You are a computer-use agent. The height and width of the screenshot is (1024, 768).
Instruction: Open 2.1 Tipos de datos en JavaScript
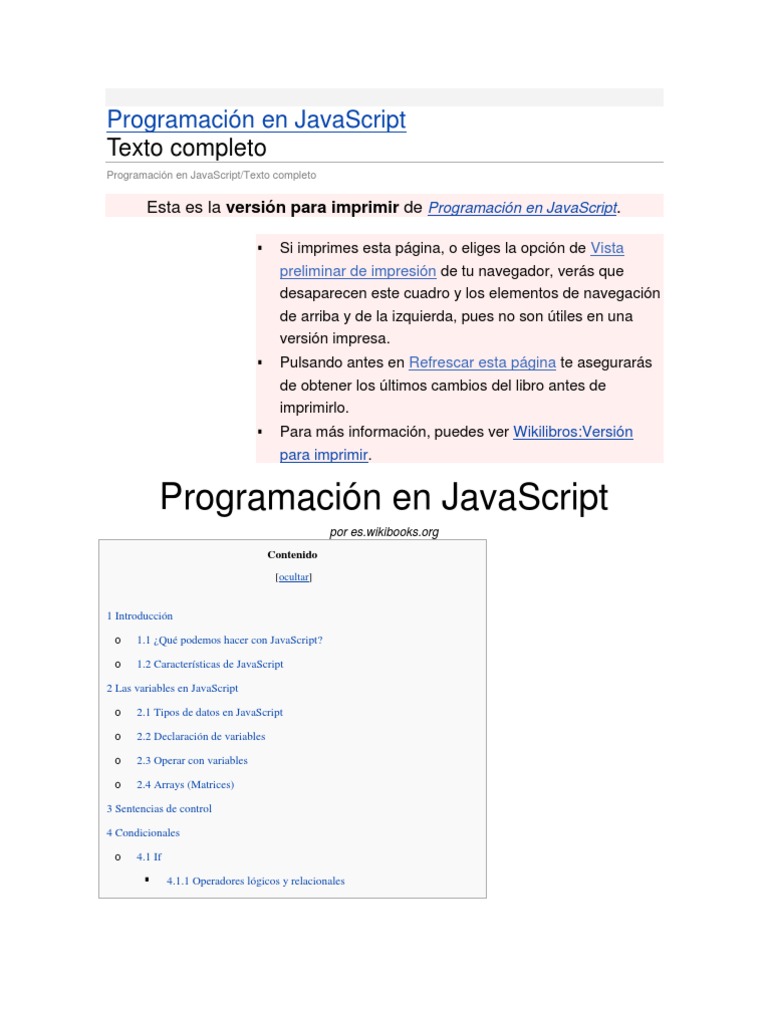(x=210, y=712)
